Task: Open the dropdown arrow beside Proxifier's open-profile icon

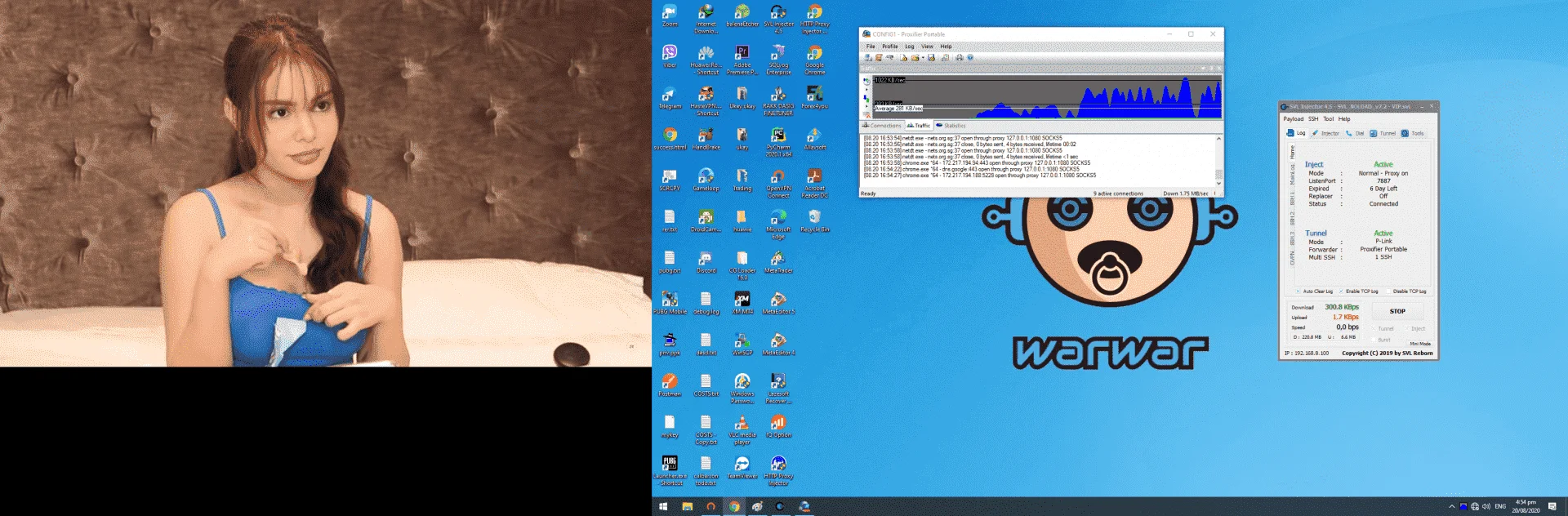Action: (923, 58)
